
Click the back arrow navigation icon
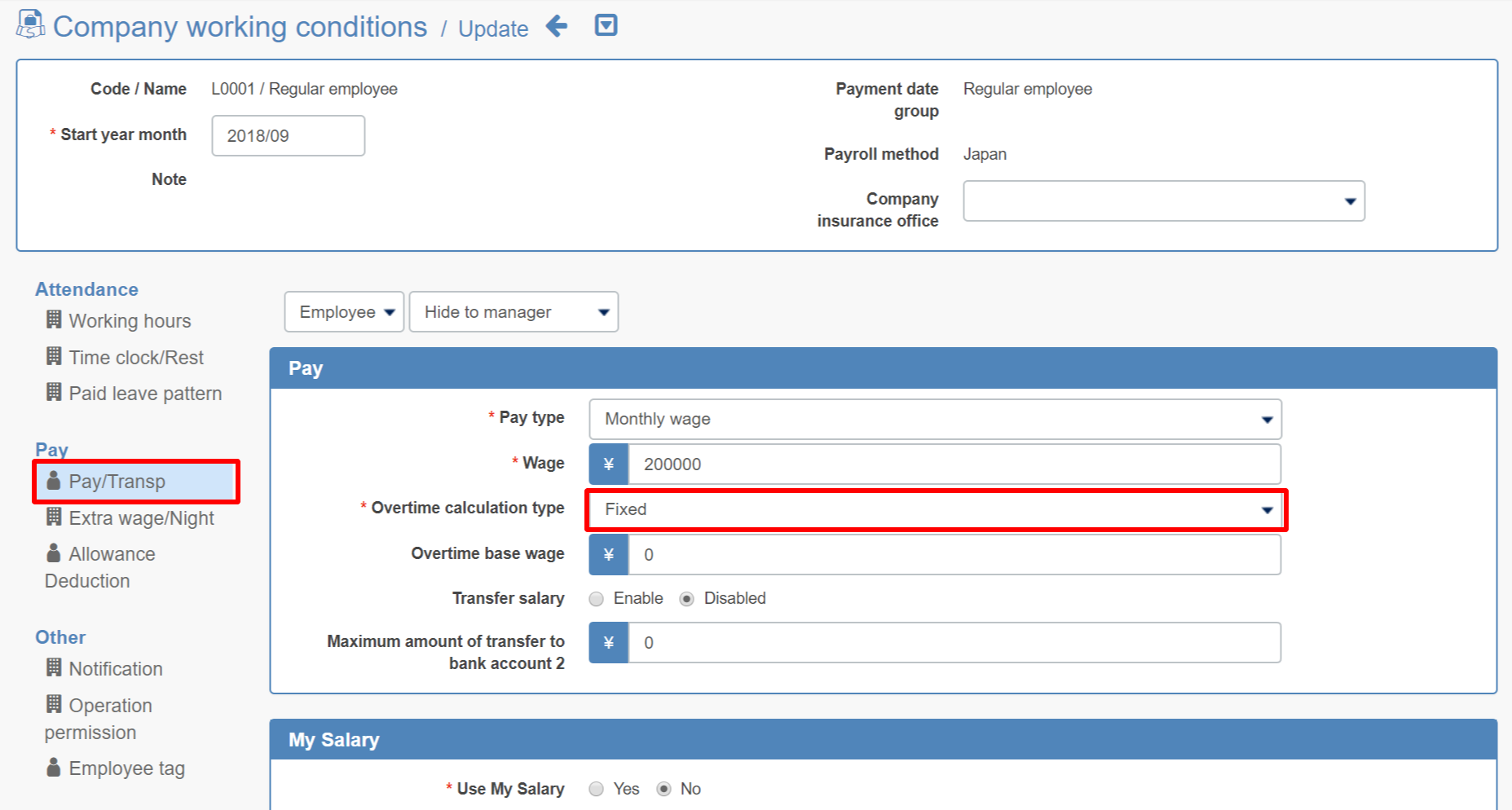(557, 27)
